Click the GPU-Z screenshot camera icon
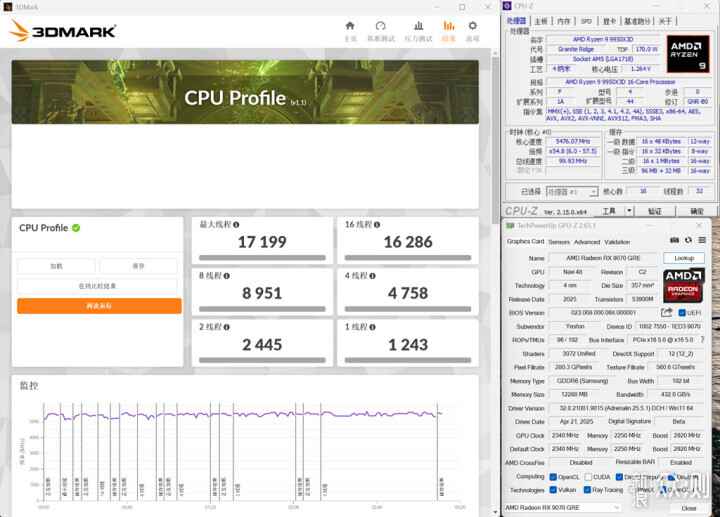 coord(675,240)
